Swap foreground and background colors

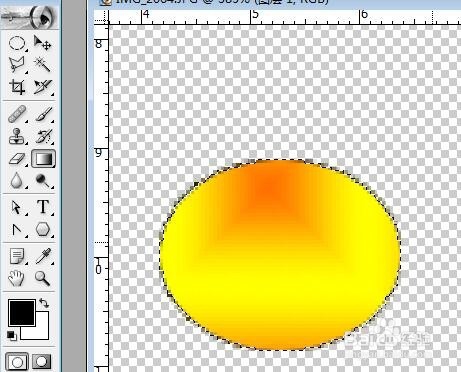[x=44, y=303]
